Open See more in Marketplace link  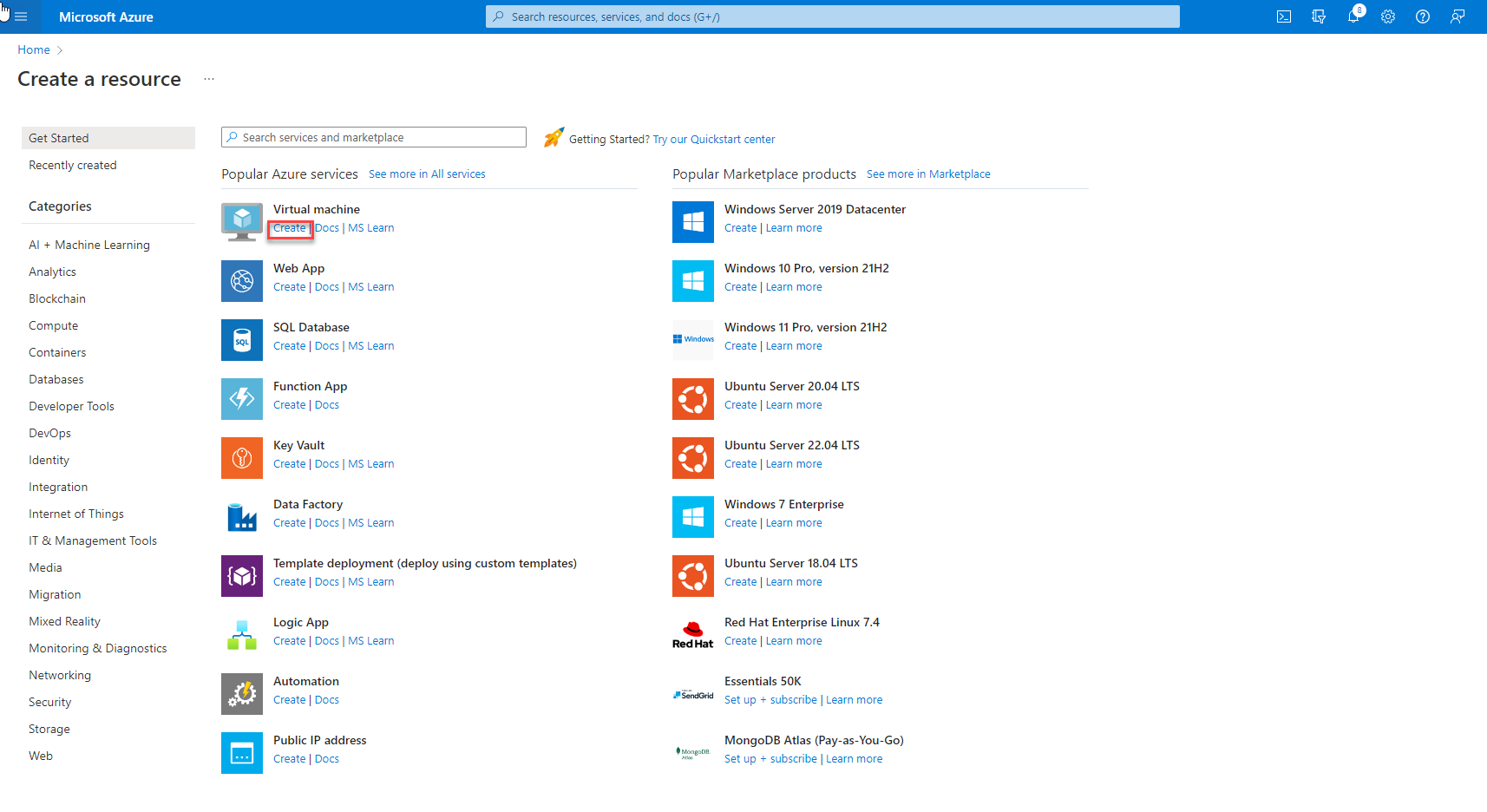click(928, 174)
